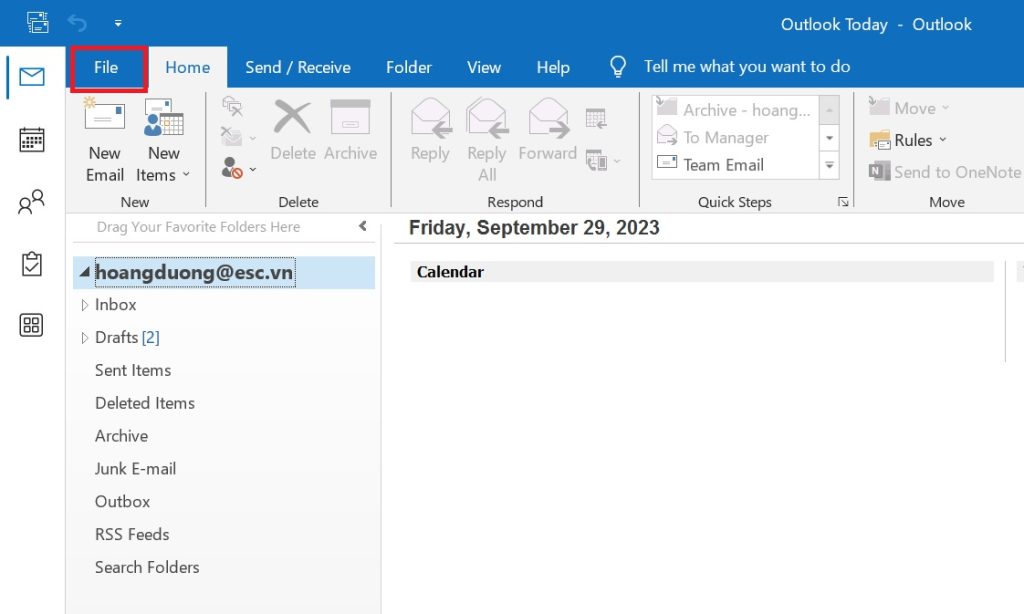Screen dimensions: 1024x614
Task: Create a New Email
Action: [104, 140]
